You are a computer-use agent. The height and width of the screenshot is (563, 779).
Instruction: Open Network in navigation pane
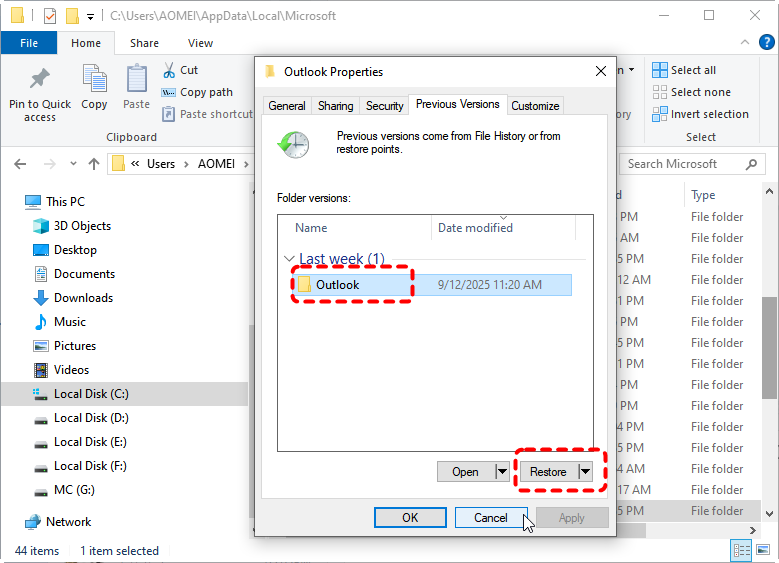click(x=58, y=522)
